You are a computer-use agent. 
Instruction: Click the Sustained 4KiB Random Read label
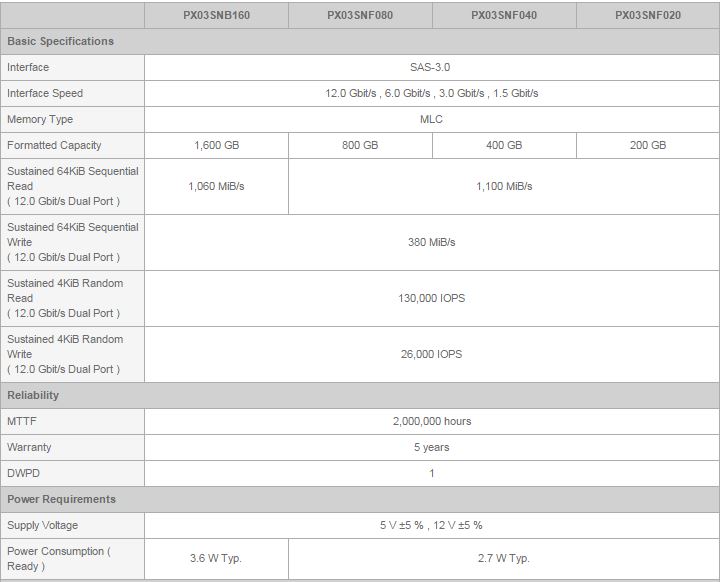click(65, 298)
